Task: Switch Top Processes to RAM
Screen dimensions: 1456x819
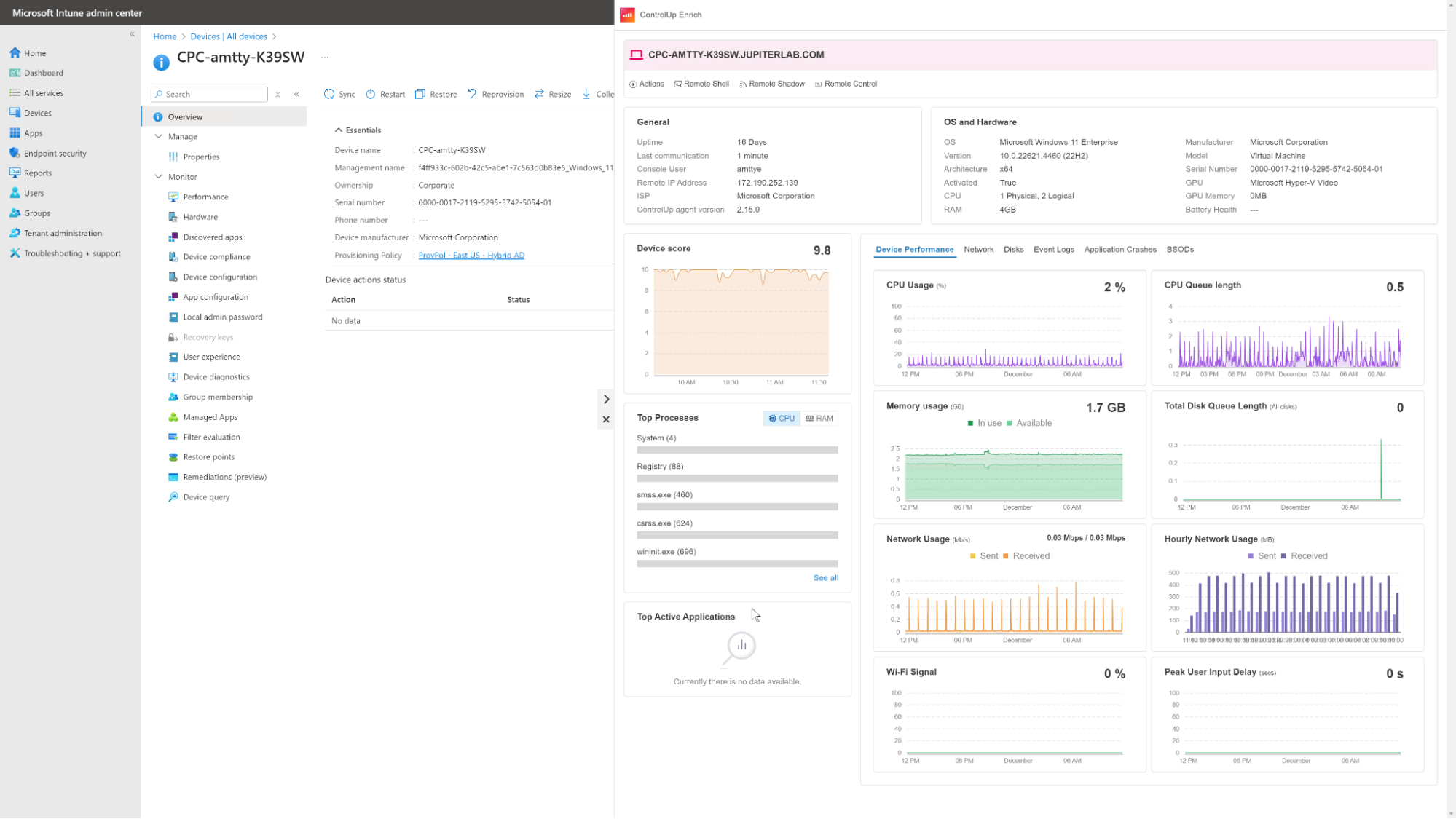Action: click(819, 419)
